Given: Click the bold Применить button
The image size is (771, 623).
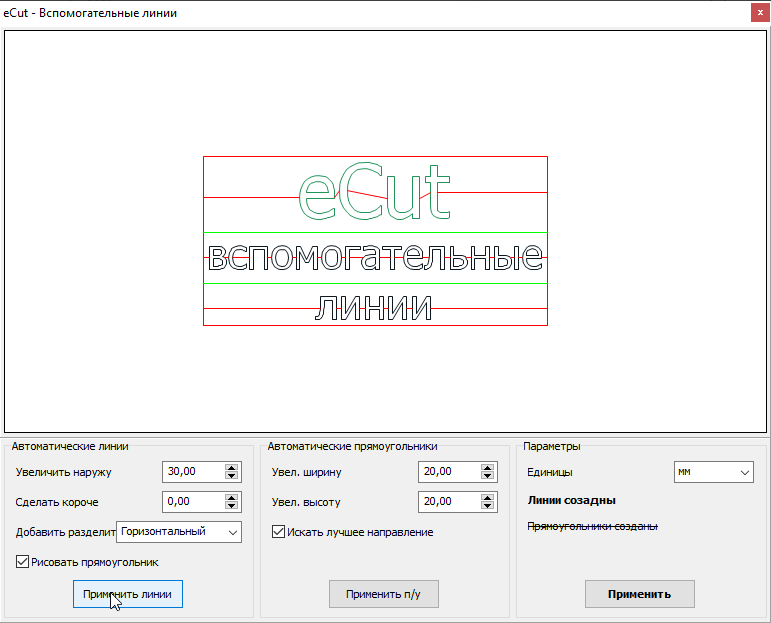Looking at the screenshot, I should [640, 594].
